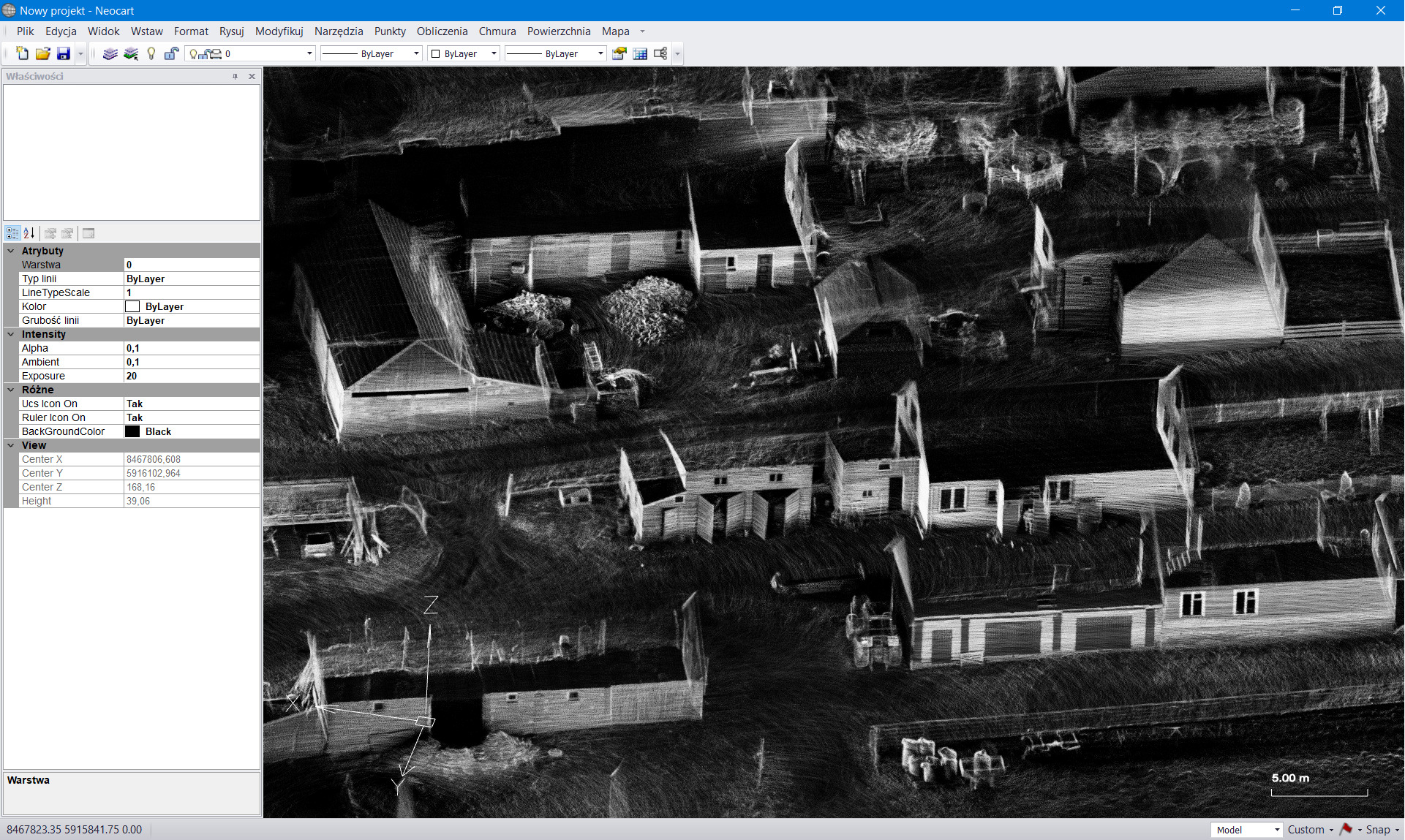
Task: Select the LineTypeScale value 1
Action: (192, 292)
